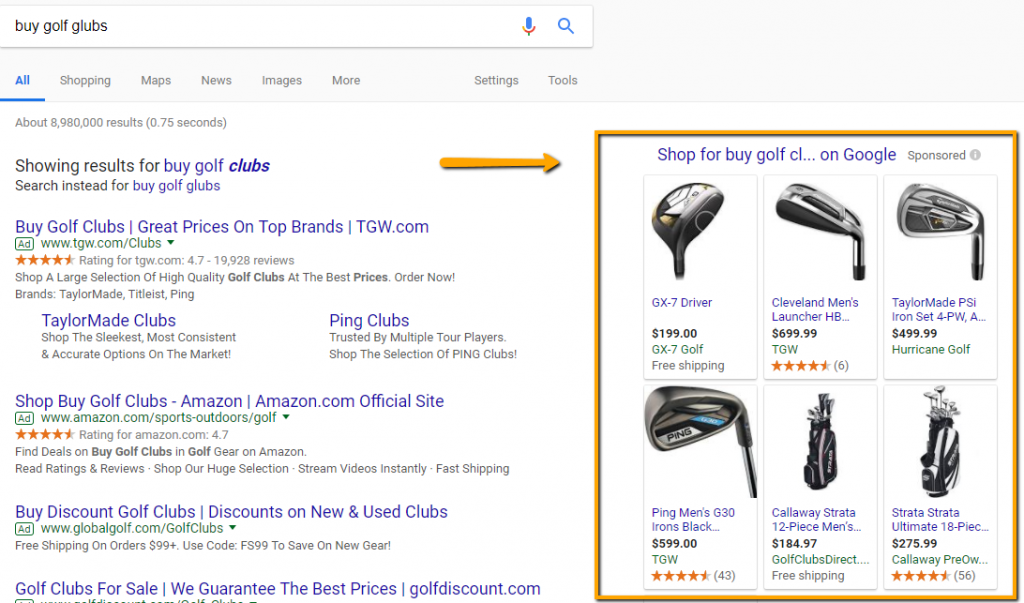Click the $499.99 price
This screenshot has width=1024, height=603.
pyautogui.click(x=914, y=333)
